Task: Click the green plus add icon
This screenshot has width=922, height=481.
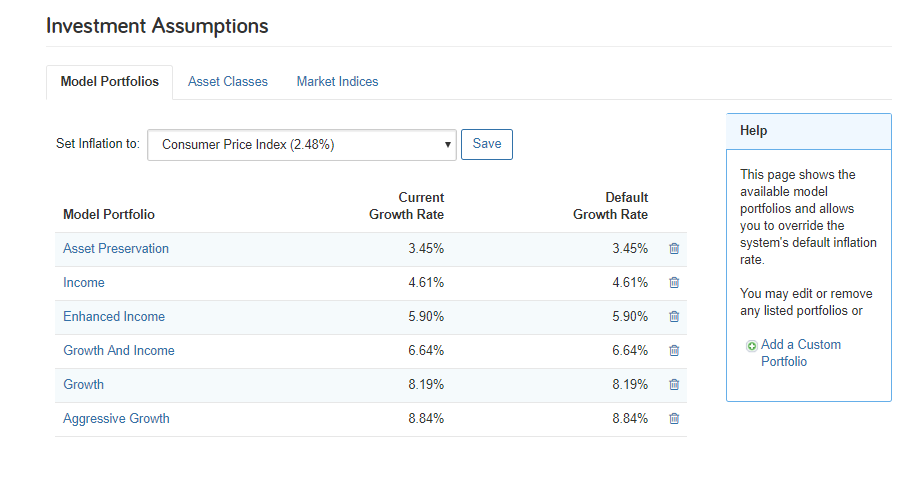Action: pyautogui.click(x=751, y=346)
